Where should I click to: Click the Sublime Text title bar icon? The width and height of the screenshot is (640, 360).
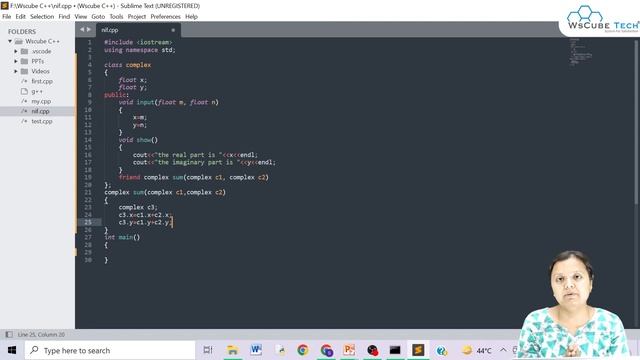[x=5, y=6]
